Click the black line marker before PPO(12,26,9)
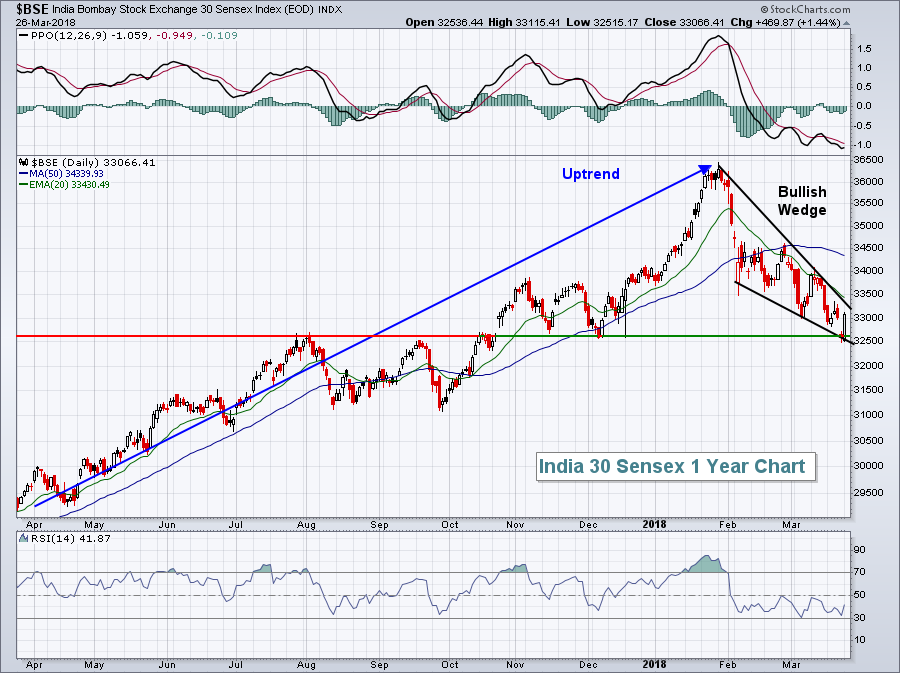This screenshot has height=673, width=900. (23, 36)
